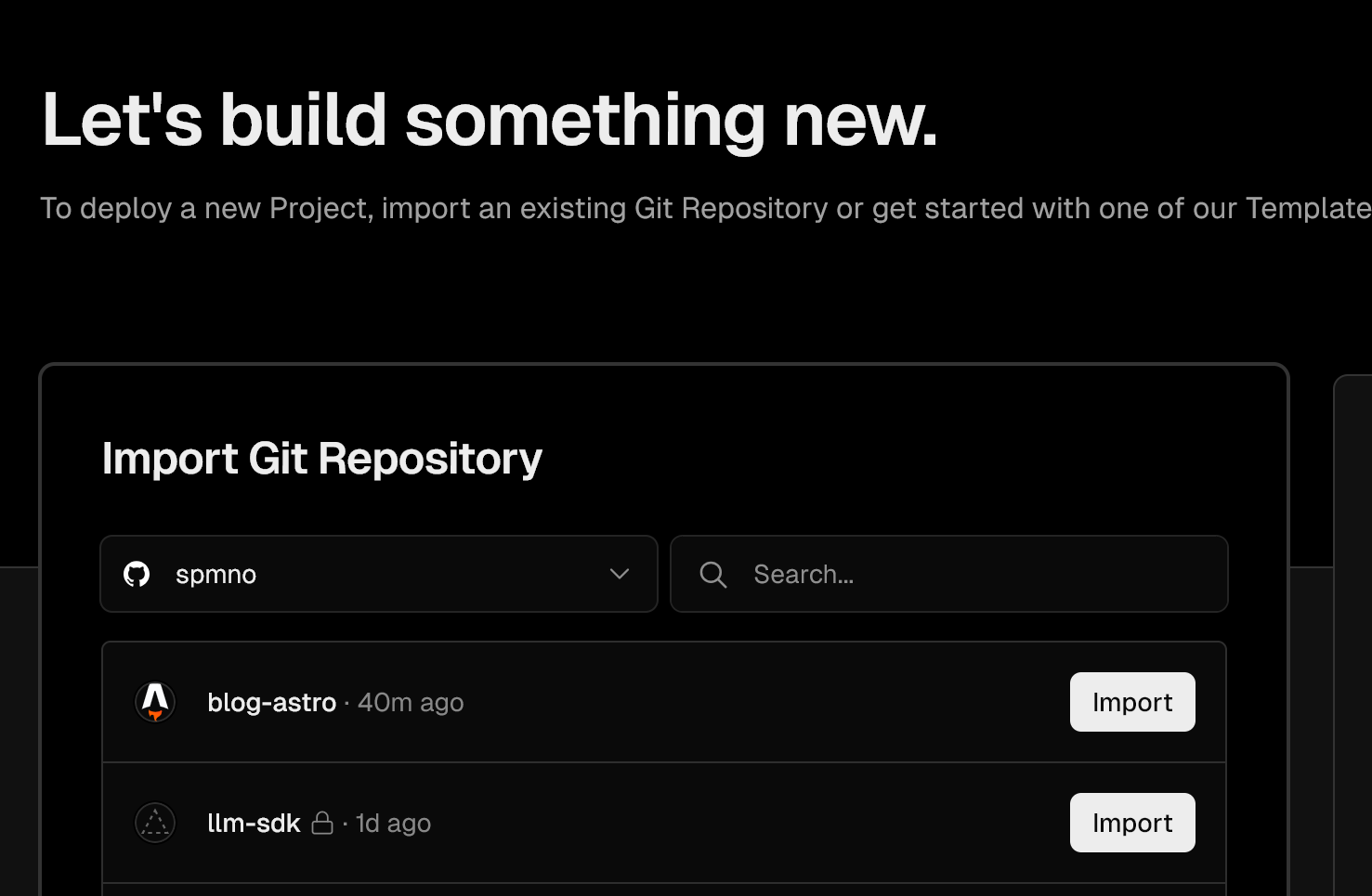The height and width of the screenshot is (896, 1372).
Task: Click the dotted triangle icon for llm-sdk
Action: point(155,823)
